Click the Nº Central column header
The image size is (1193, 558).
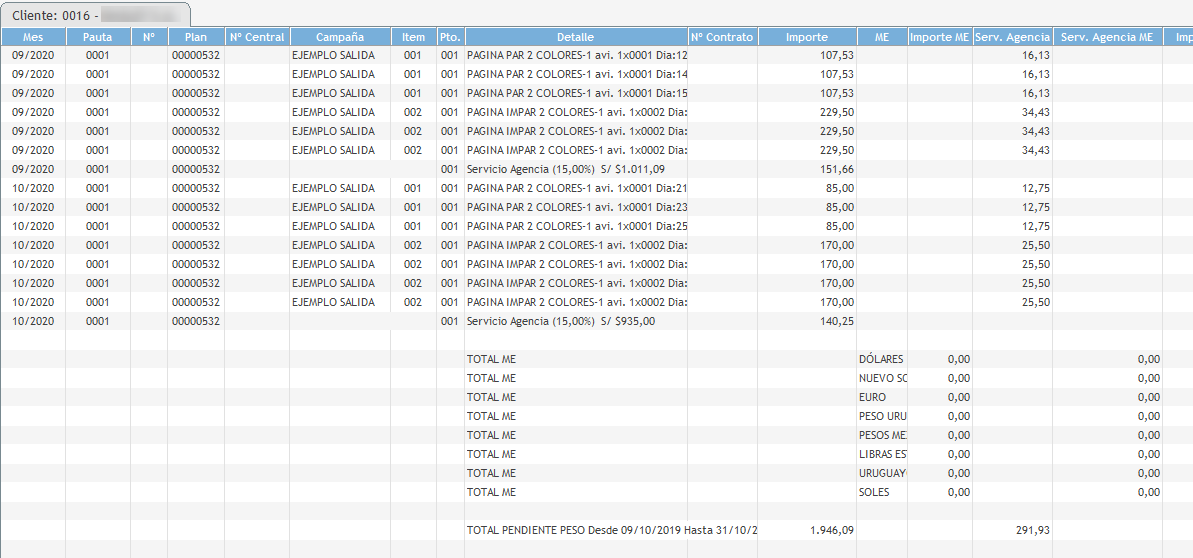coord(257,37)
